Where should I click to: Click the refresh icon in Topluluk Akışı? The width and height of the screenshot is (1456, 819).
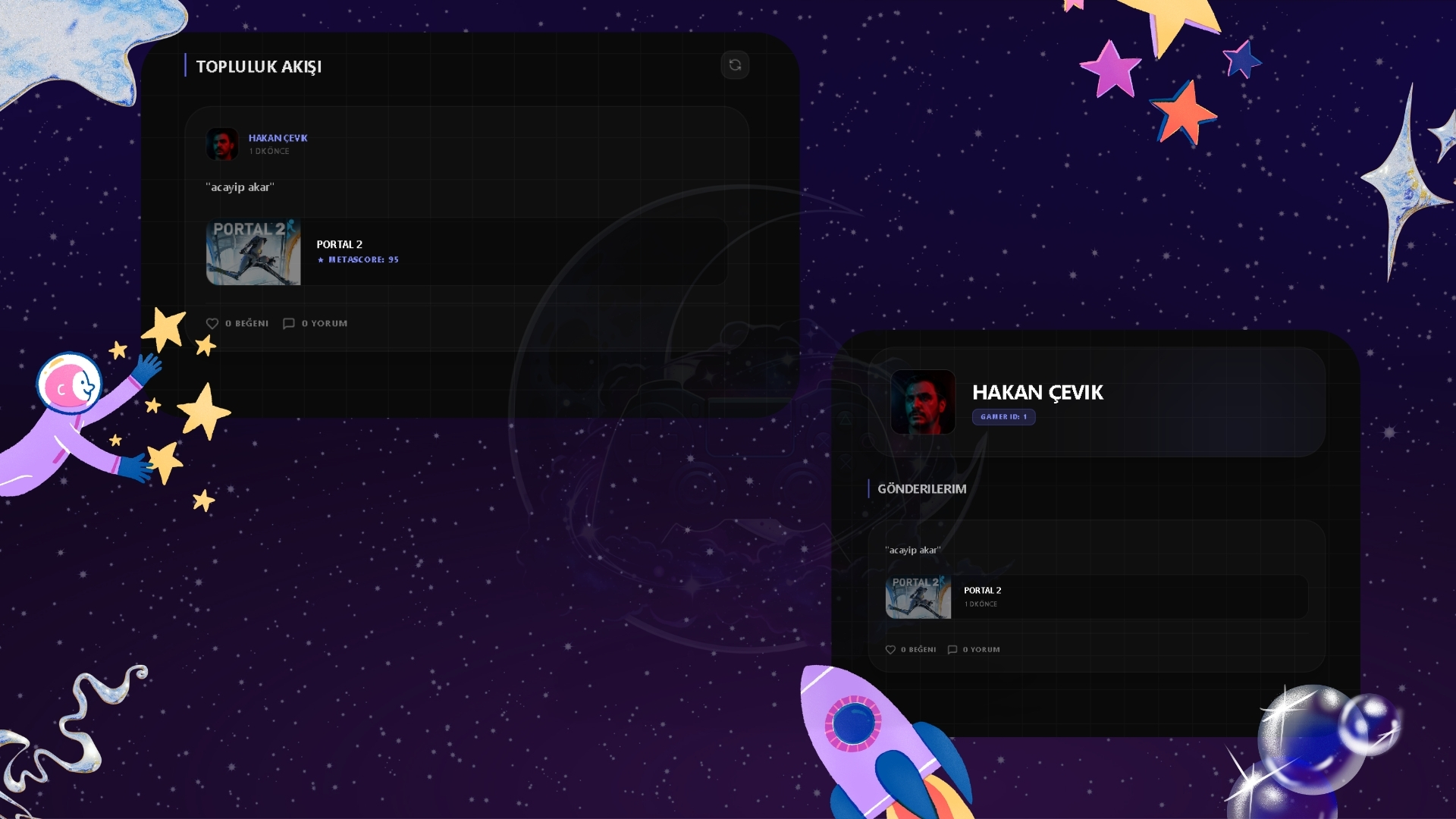pos(735,65)
